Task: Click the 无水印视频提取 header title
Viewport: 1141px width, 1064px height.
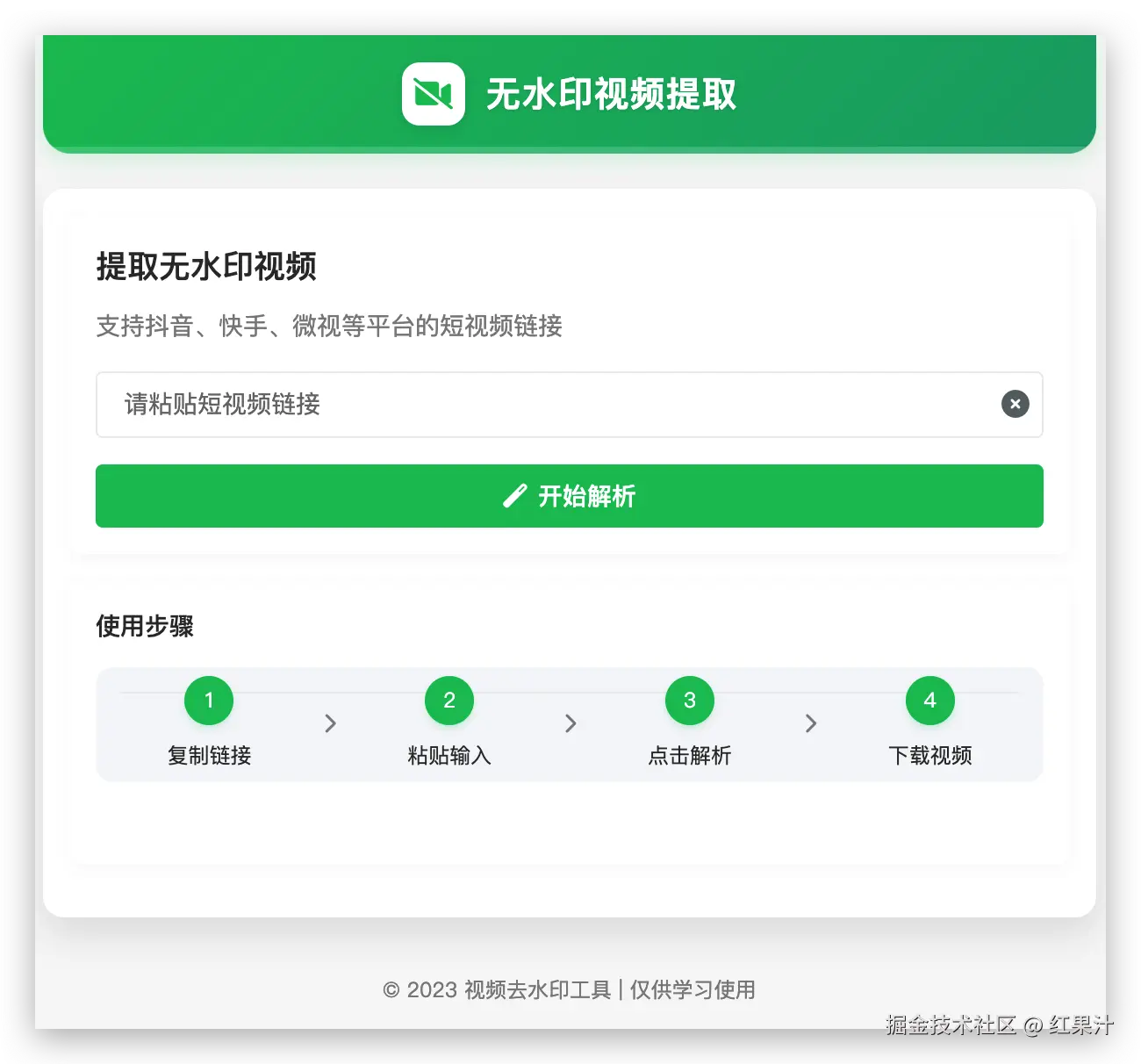Action: point(612,94)
